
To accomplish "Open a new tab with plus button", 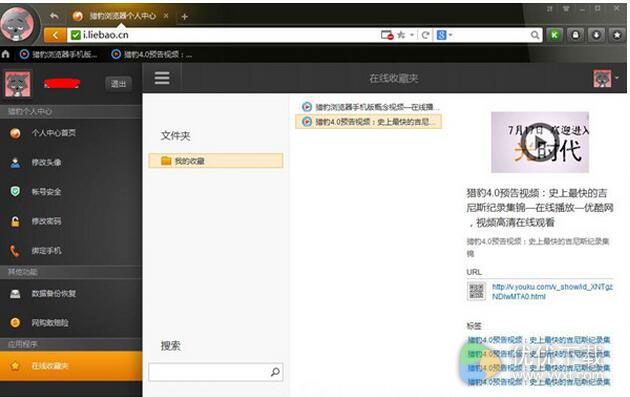I will click(184, 16).
